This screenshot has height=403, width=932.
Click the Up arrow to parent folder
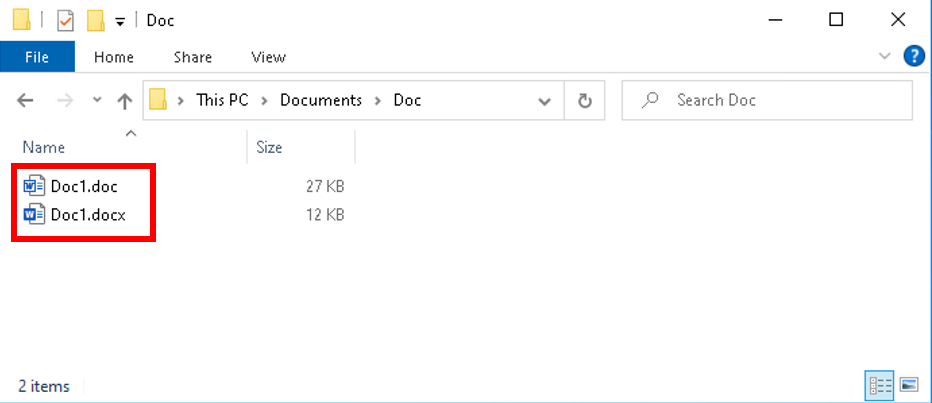[125, 100]
